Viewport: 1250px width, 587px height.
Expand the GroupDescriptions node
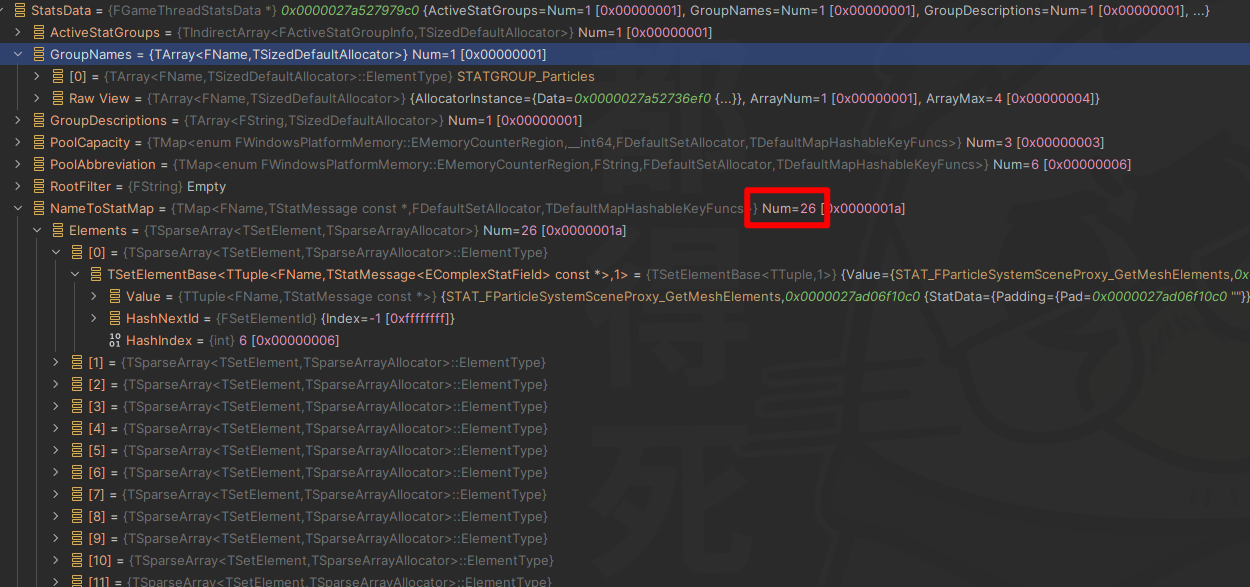(x=18, y=120)
